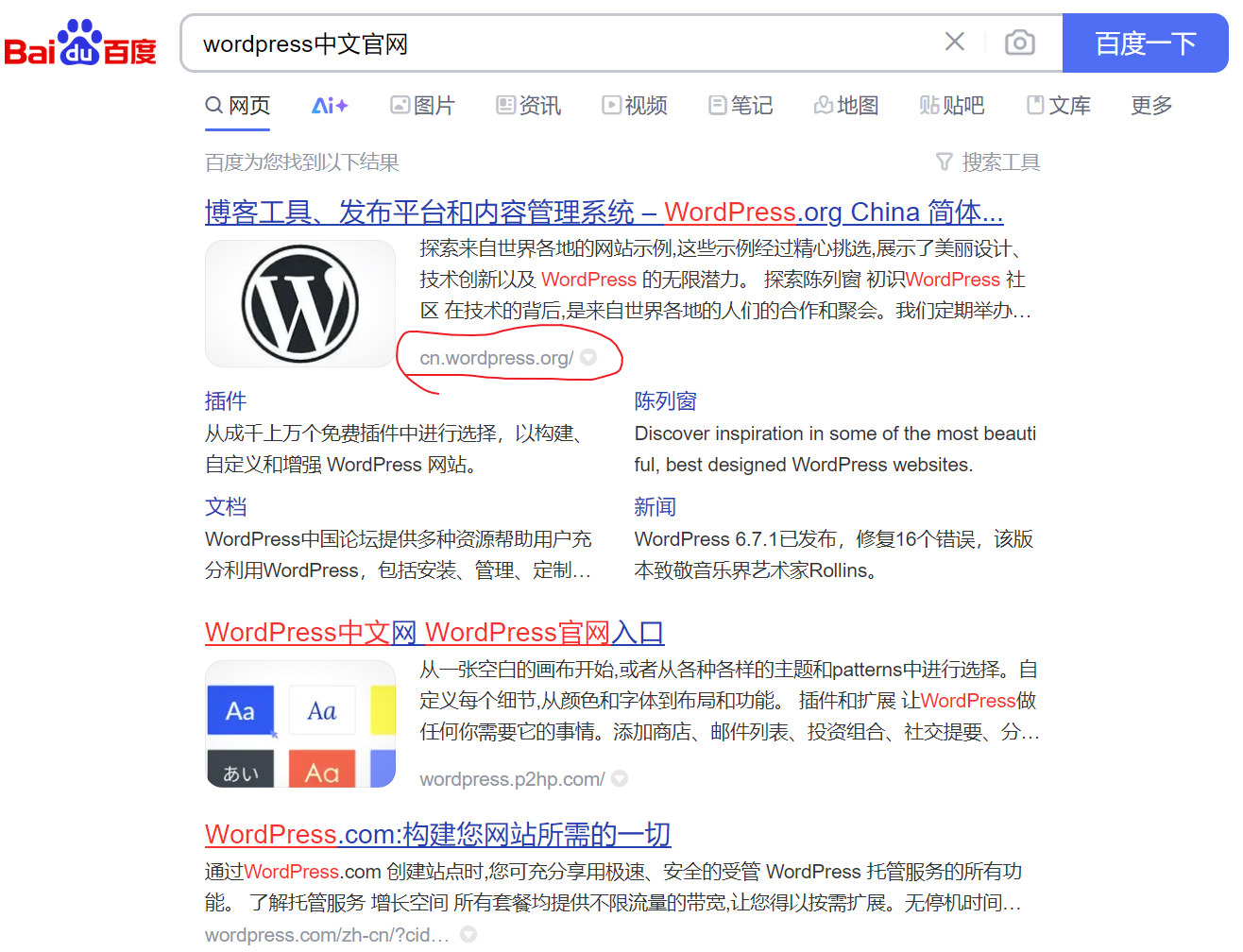
Task: Click the 从成千上万个免费插件 description
Action: coord(396,449)
